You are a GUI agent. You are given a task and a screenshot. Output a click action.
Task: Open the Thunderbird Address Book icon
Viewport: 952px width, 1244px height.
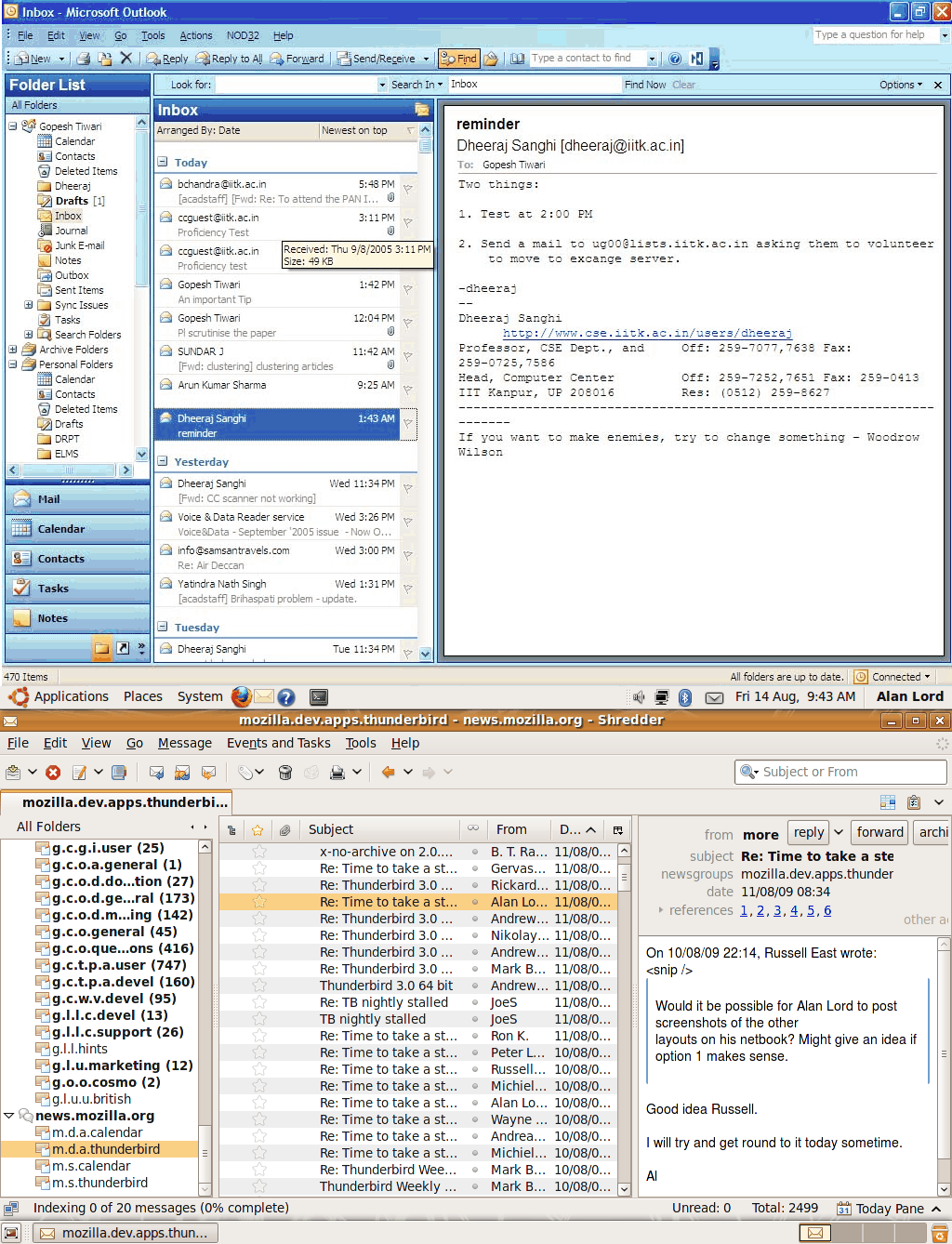pos(119,772)
